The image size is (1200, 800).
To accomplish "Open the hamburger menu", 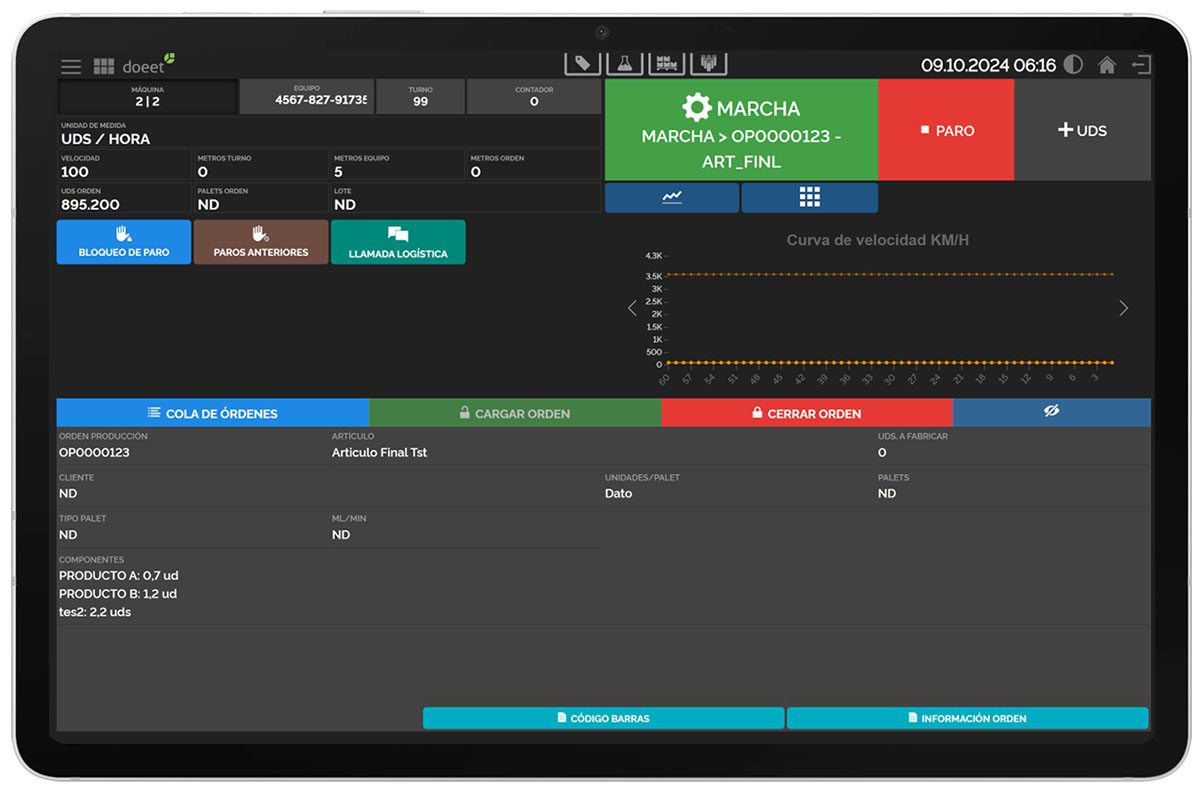I will 71,67.
